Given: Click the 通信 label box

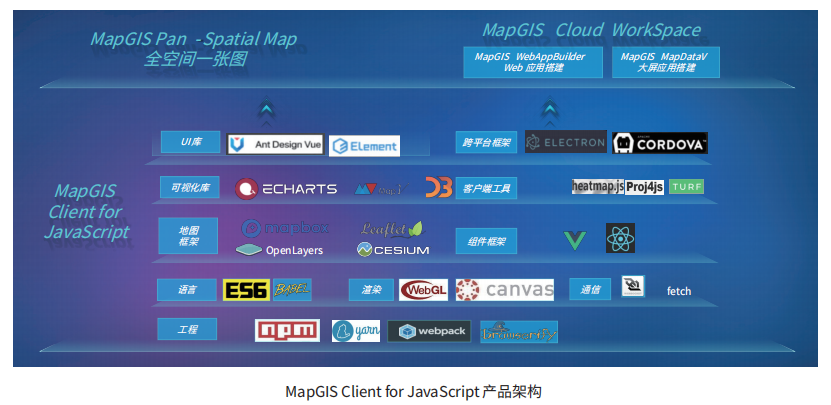Looking at the screenshot, I should (x=590, y=289).
